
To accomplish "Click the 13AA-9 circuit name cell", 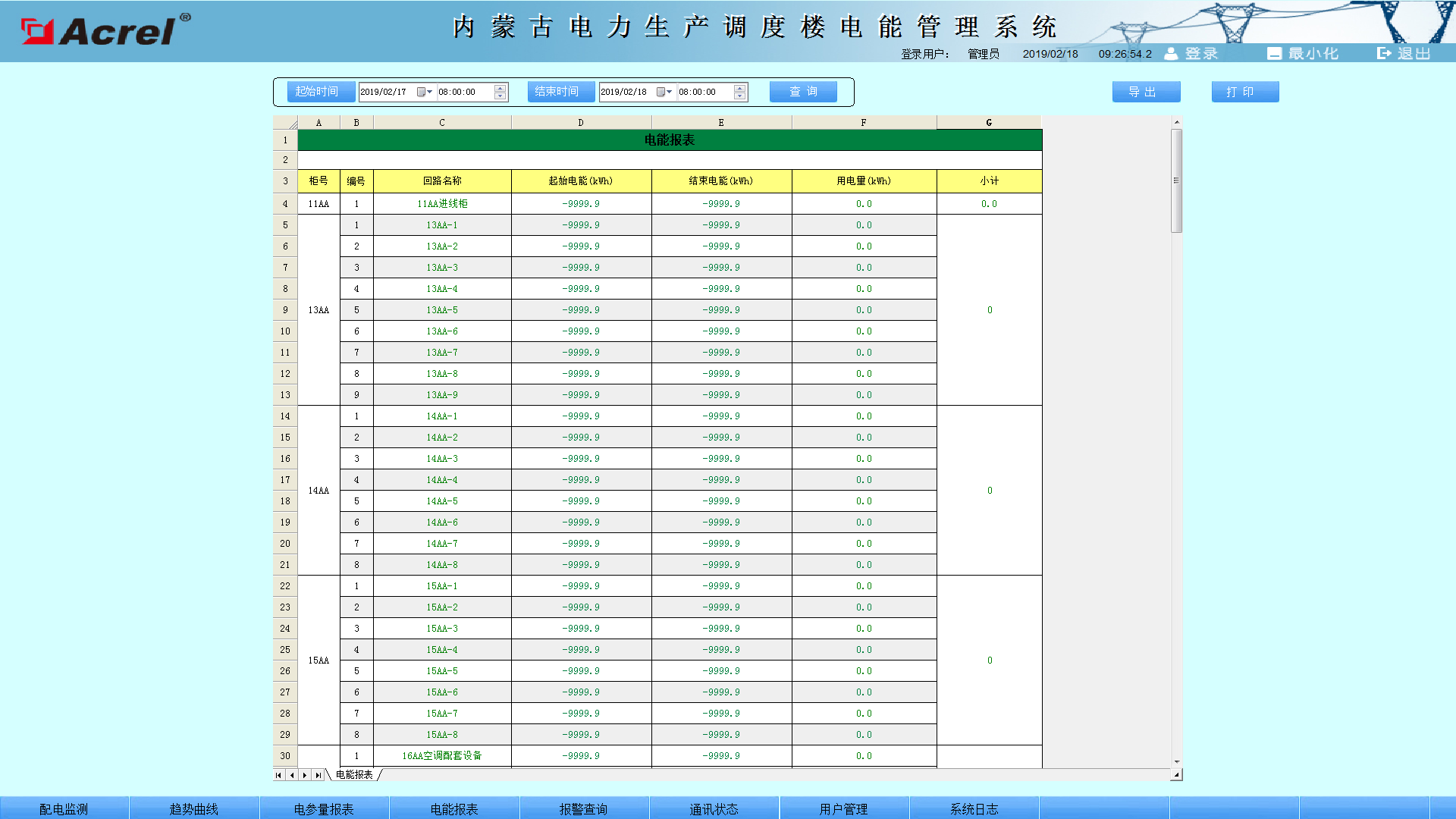I will (442, 395).
